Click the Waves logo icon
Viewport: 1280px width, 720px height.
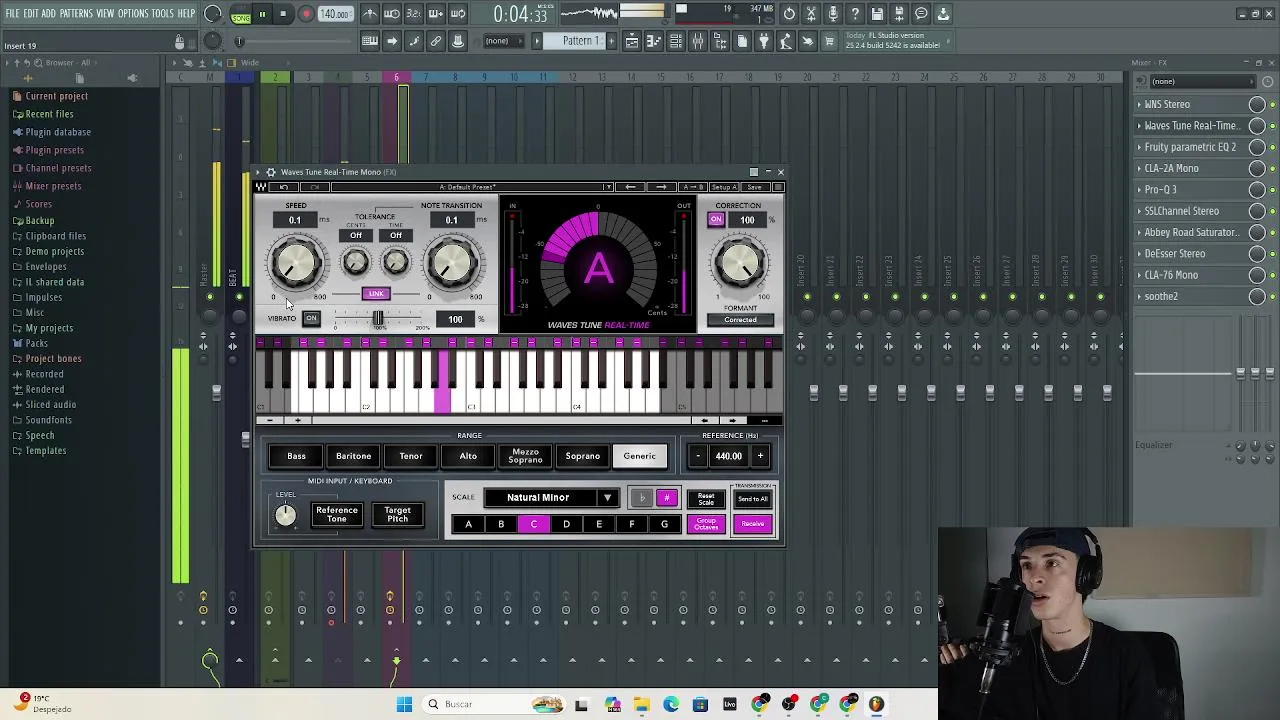pos(261,187)
